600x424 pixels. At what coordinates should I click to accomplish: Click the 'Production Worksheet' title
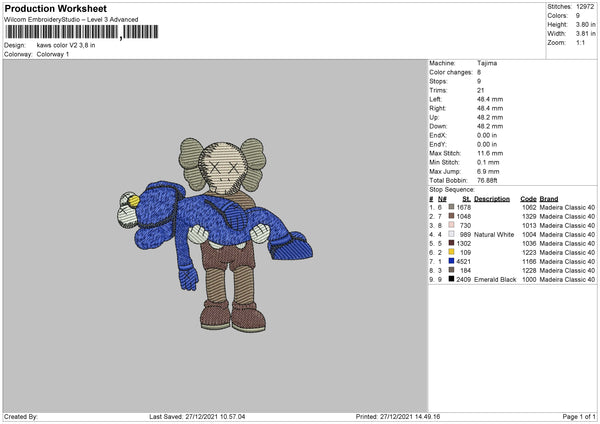coord(55,8)
